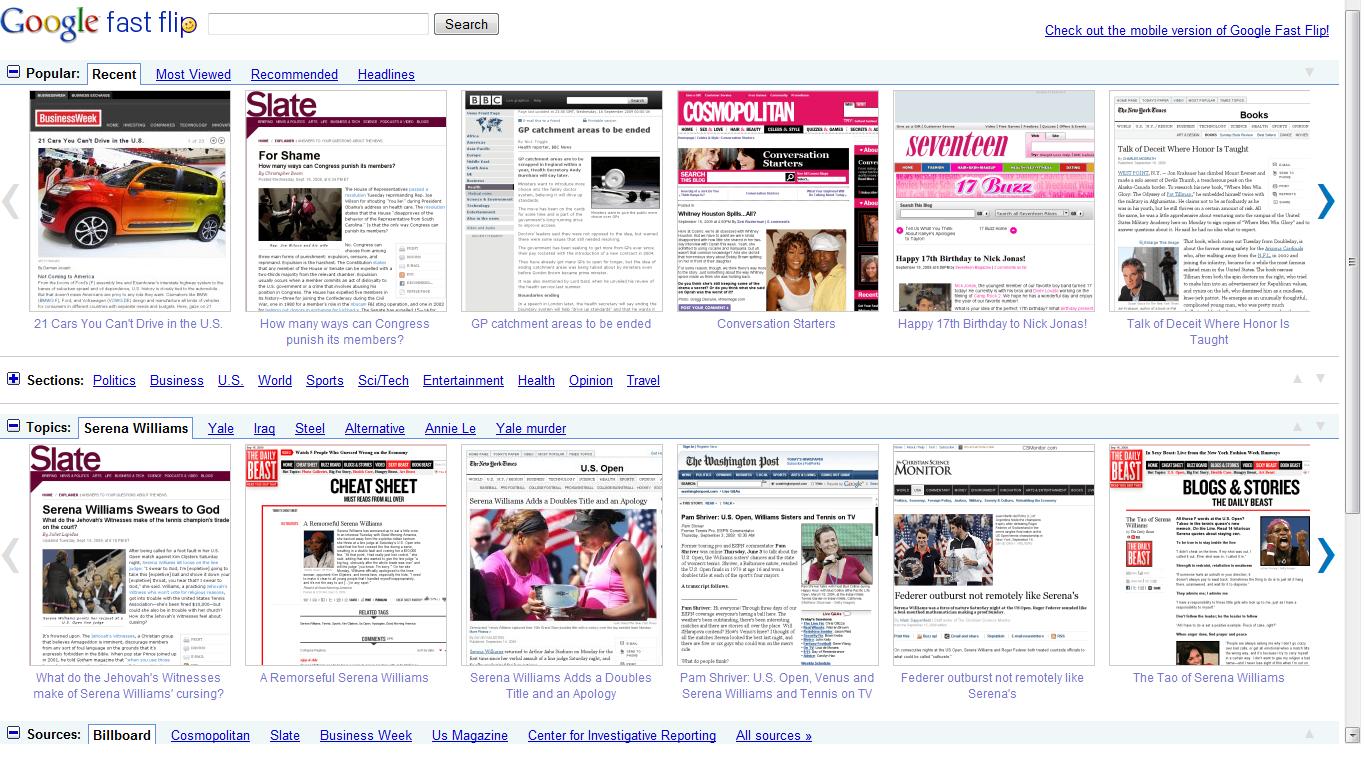
Task: Switch to Business Week source
Action: pyautogui.click(x=366, y=735)
